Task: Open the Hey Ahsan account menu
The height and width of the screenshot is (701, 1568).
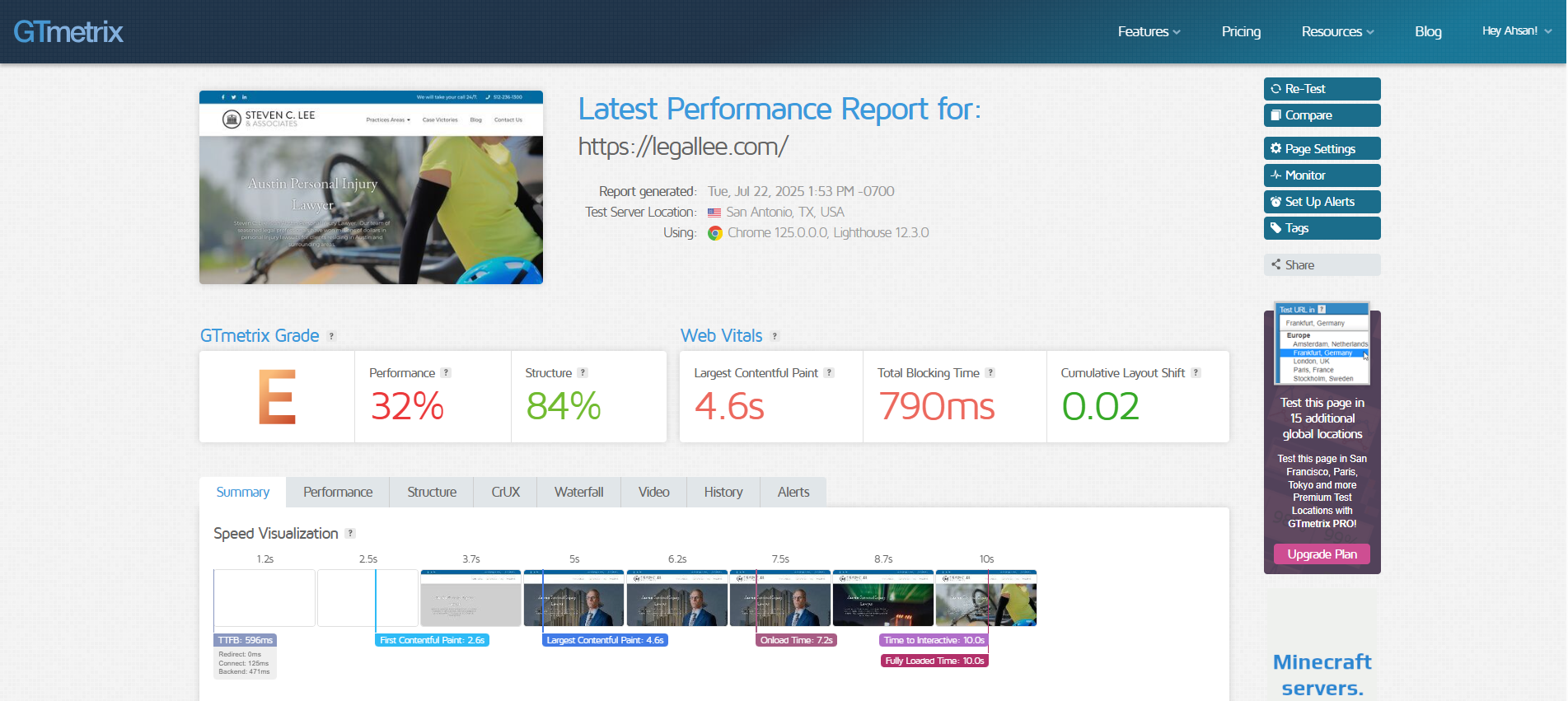Action: click(1517, 31)
